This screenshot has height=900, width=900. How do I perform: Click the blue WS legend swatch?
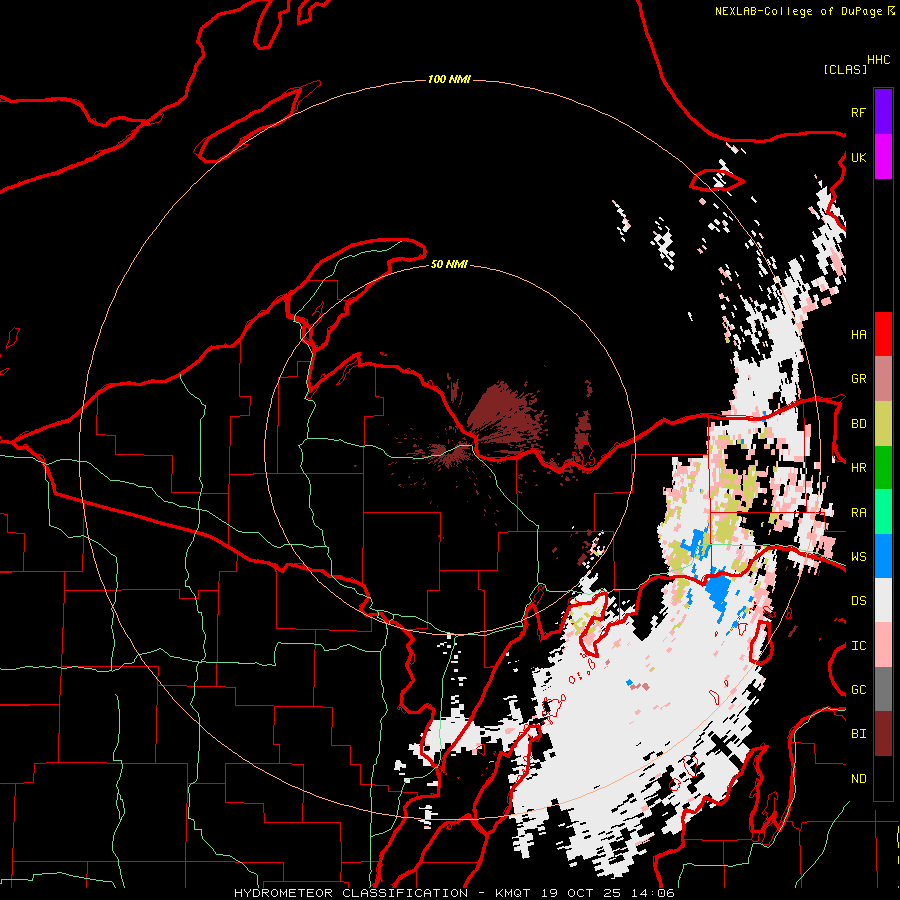[x=883, y=556]
